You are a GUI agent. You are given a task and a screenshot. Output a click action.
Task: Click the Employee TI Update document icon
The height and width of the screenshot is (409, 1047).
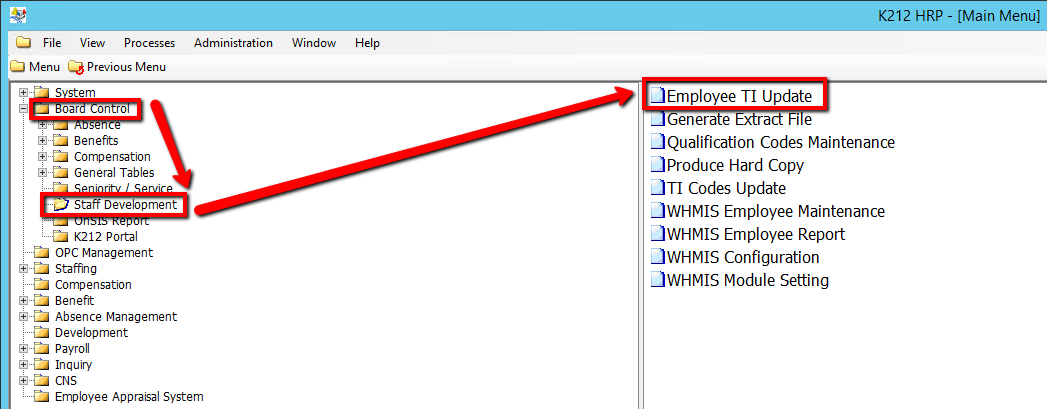657,96
